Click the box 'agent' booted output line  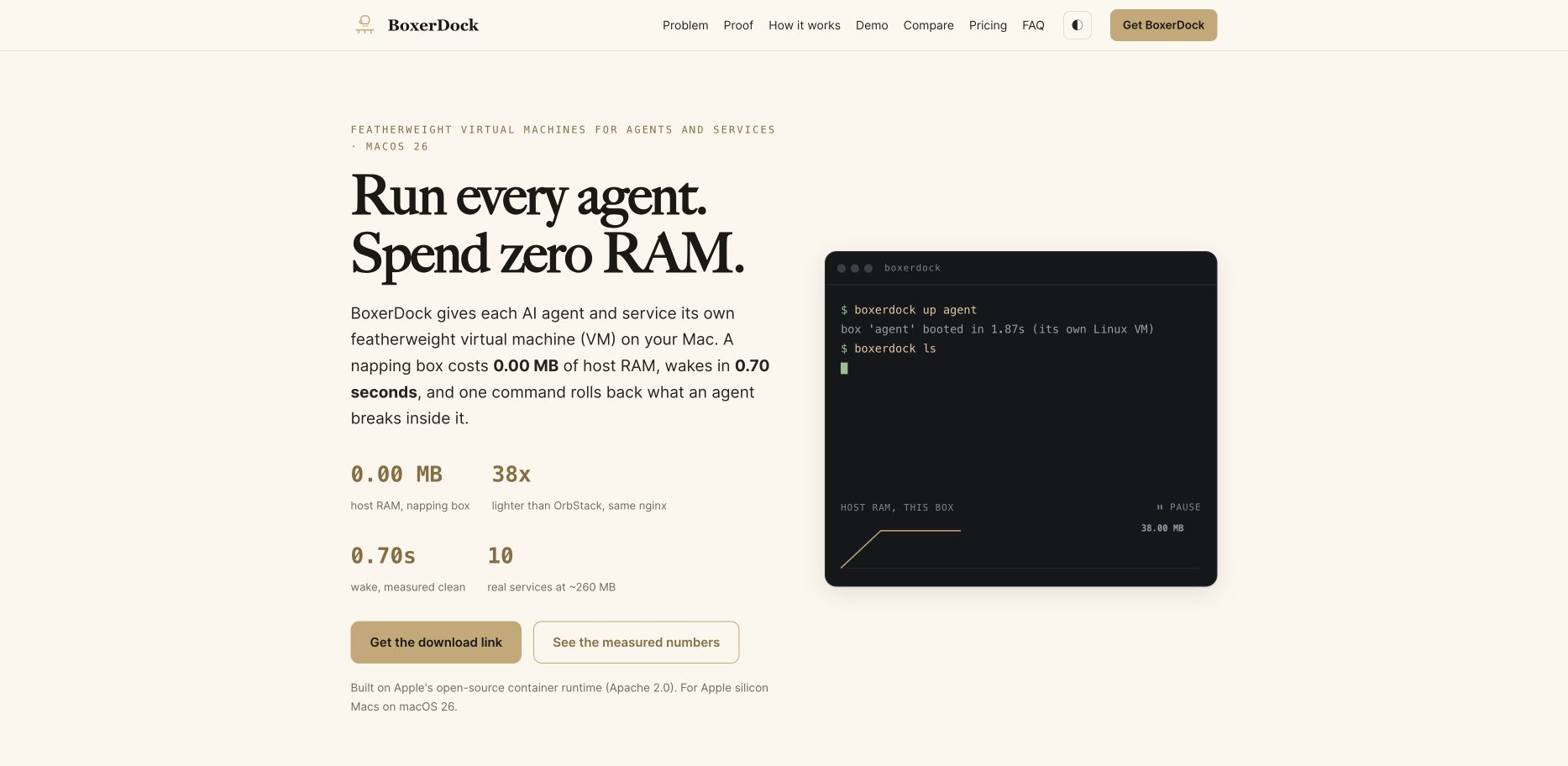point(997,329)
